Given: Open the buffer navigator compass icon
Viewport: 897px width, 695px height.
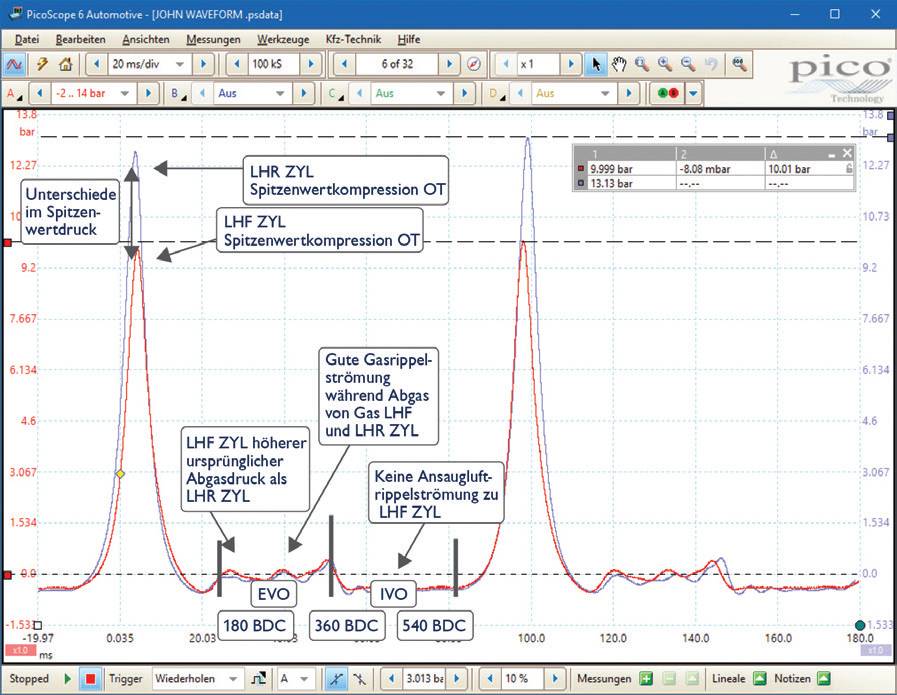Looking at the screenshot, I should point(474,64).
